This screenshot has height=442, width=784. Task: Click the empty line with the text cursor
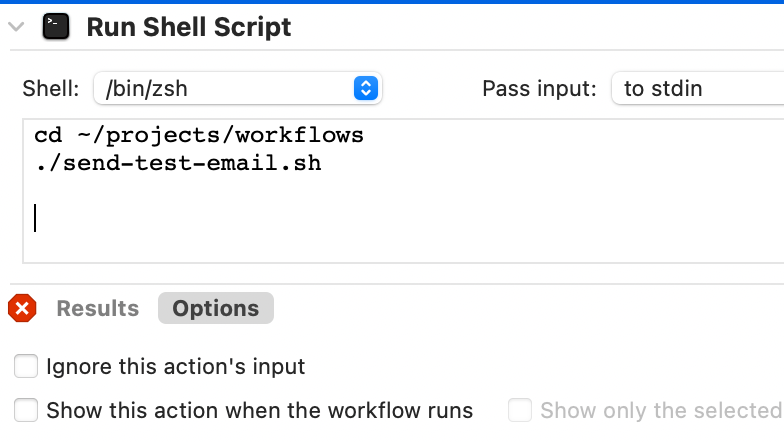coord(200,218)
